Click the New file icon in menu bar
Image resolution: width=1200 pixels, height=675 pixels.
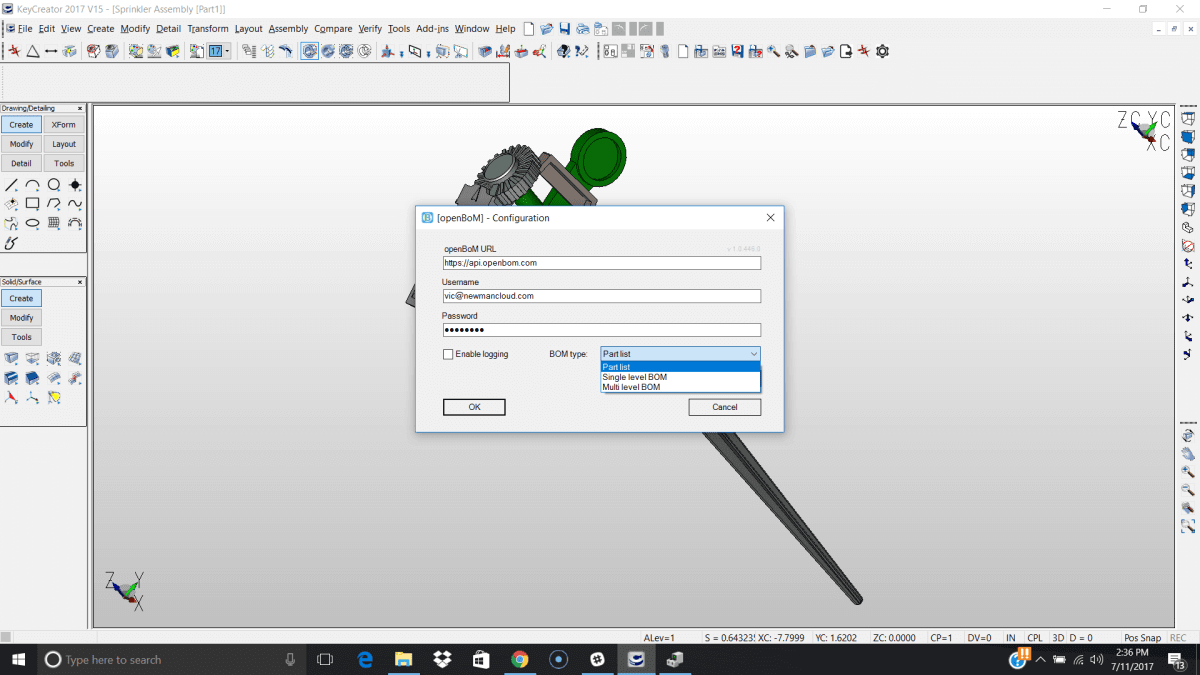530,29
